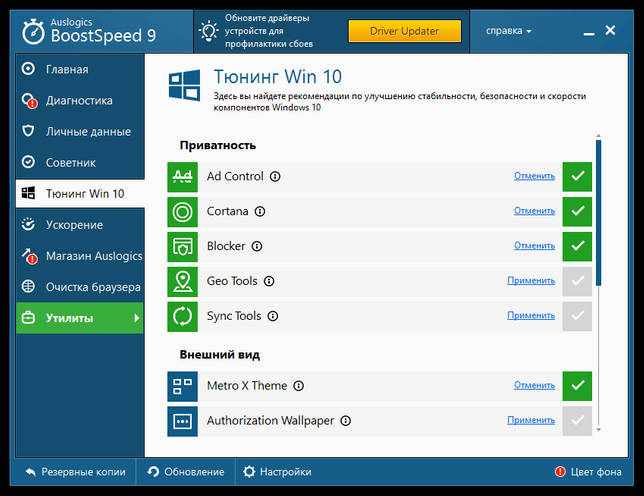Open the справка dropdown menu
This screenshot has width=644, height=496.
coord(508,31)
